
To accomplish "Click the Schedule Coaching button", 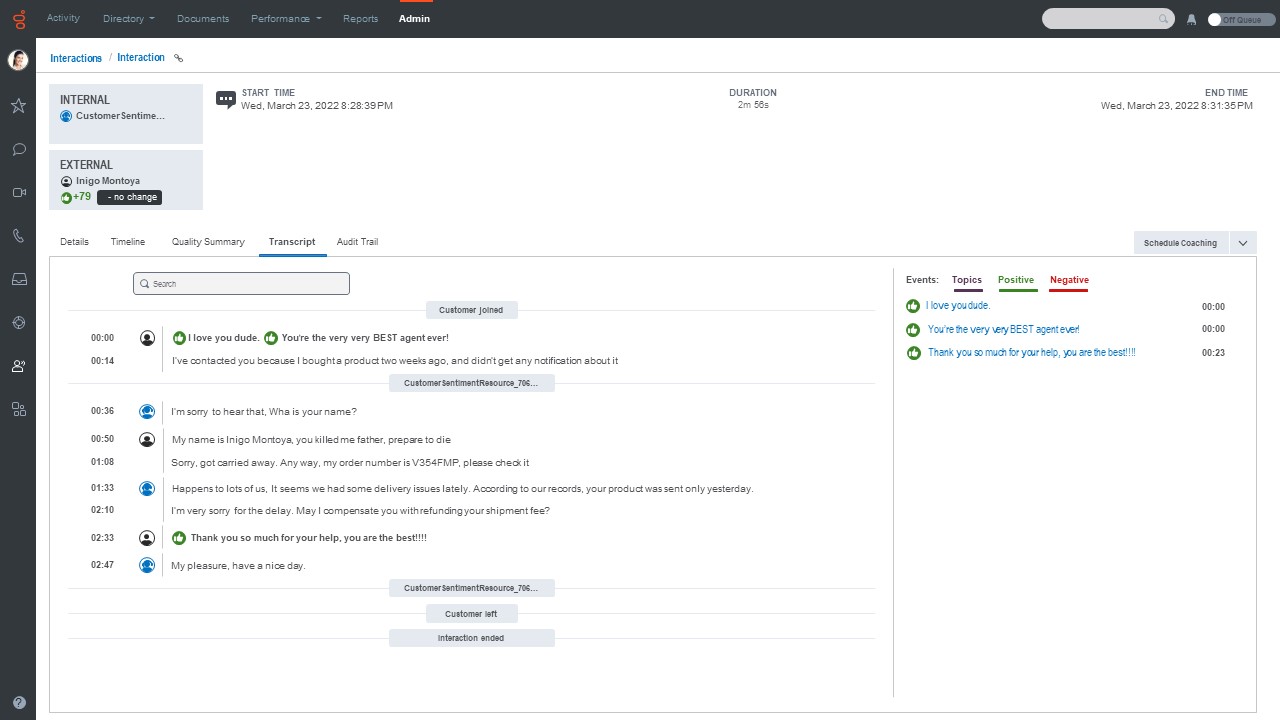I will pyautogui.click(x=1180, y=243).
